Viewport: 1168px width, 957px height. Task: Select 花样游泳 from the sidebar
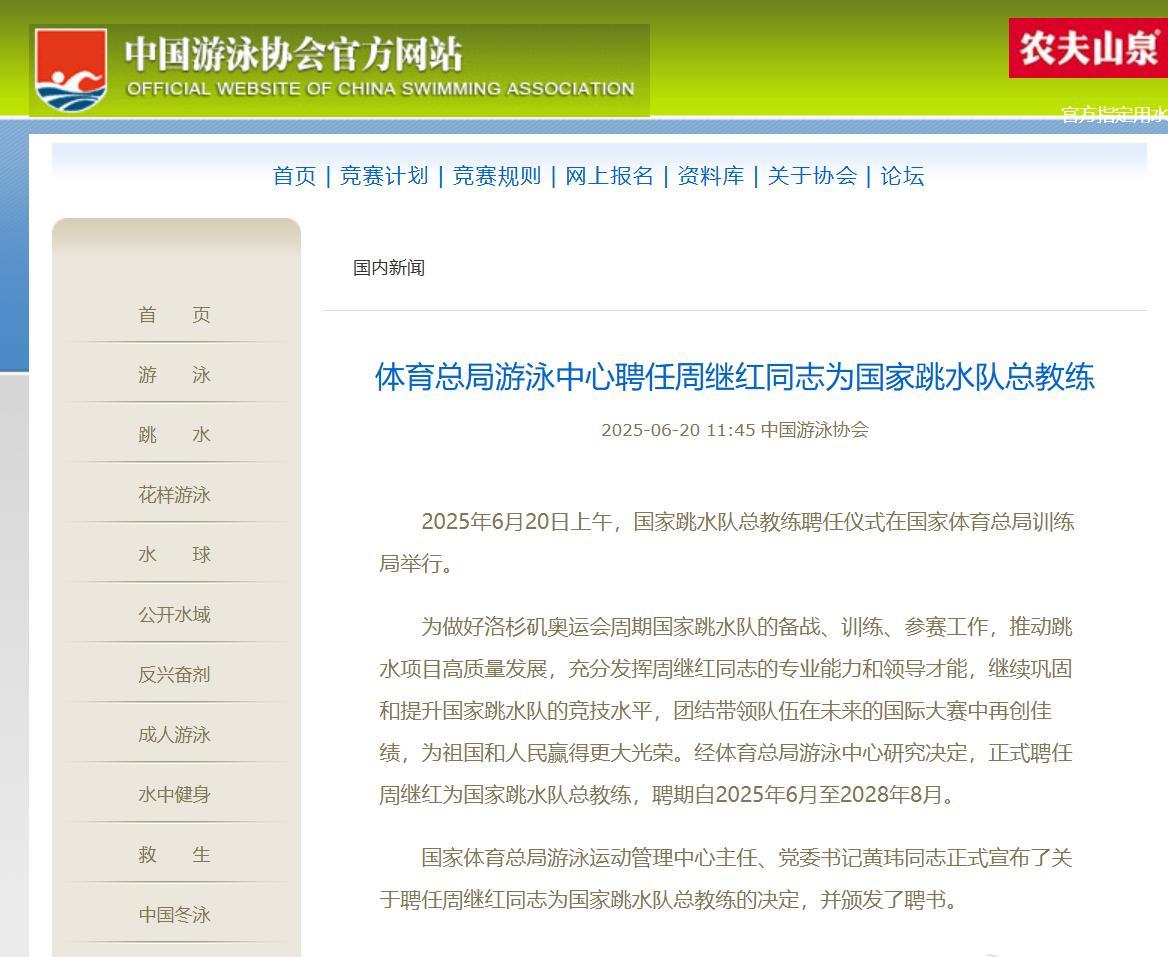175,494
